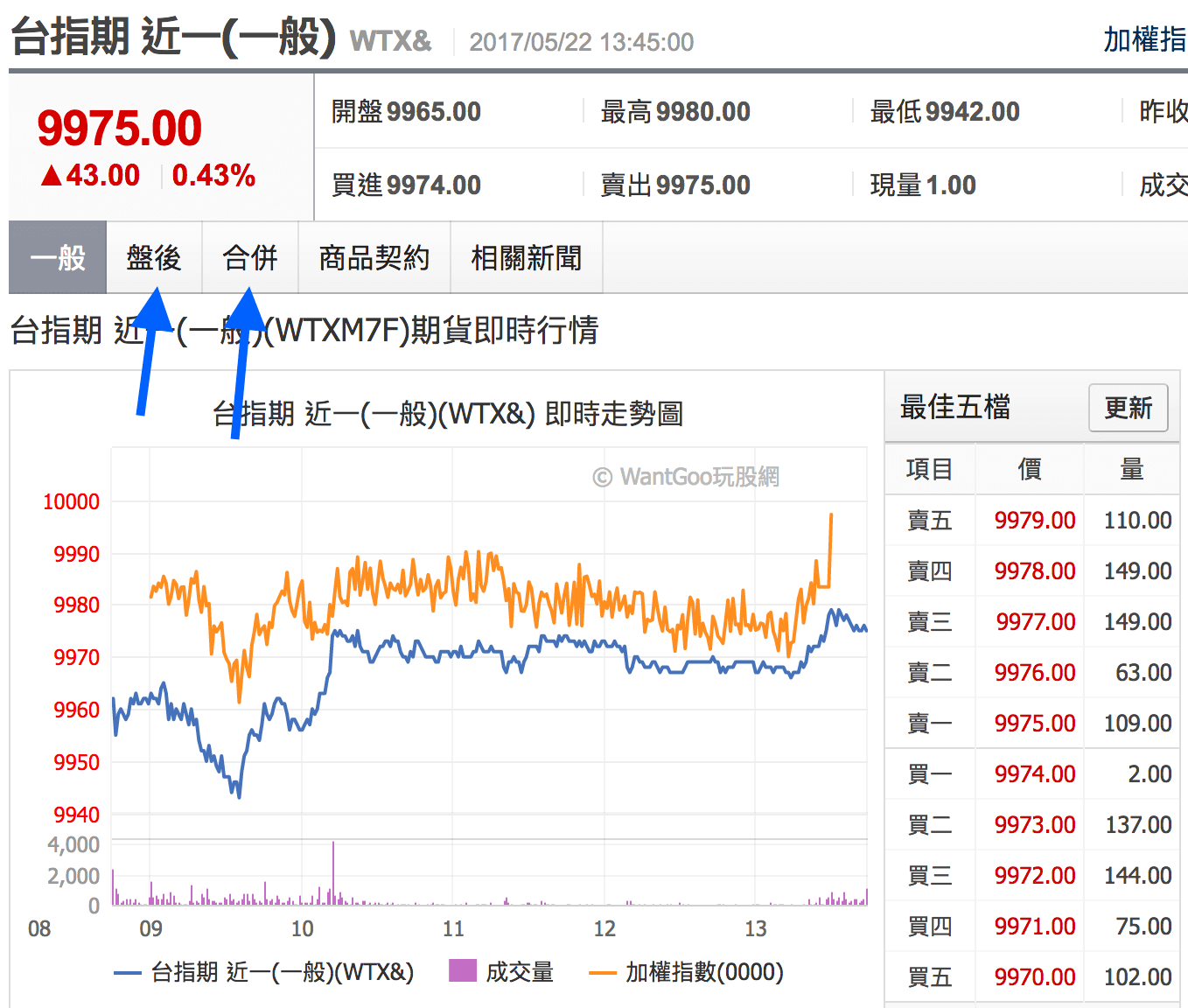Viewport: 1188px width, 1008px height.
Task: Click the 買四 volume 75.00
Action: pos(1143,926)
